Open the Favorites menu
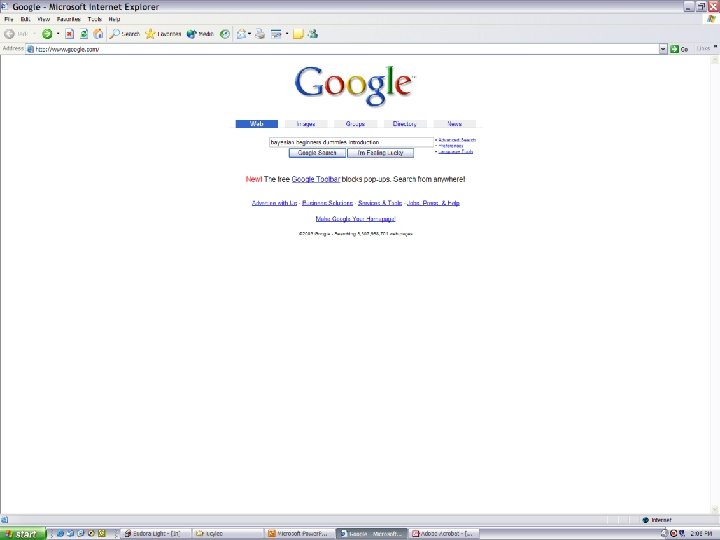 [69, 19]
